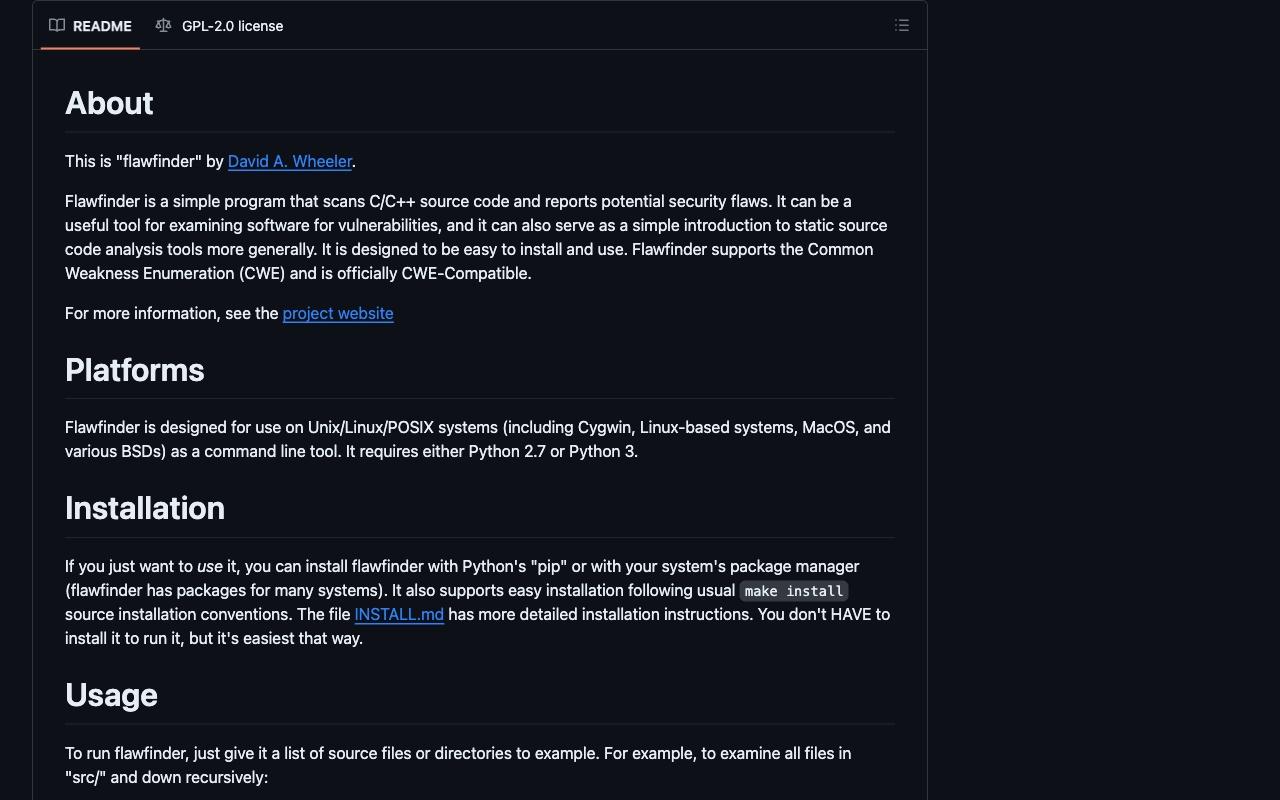
Task: Open the INSTALL.md link
Action: (x=399, y=614)
